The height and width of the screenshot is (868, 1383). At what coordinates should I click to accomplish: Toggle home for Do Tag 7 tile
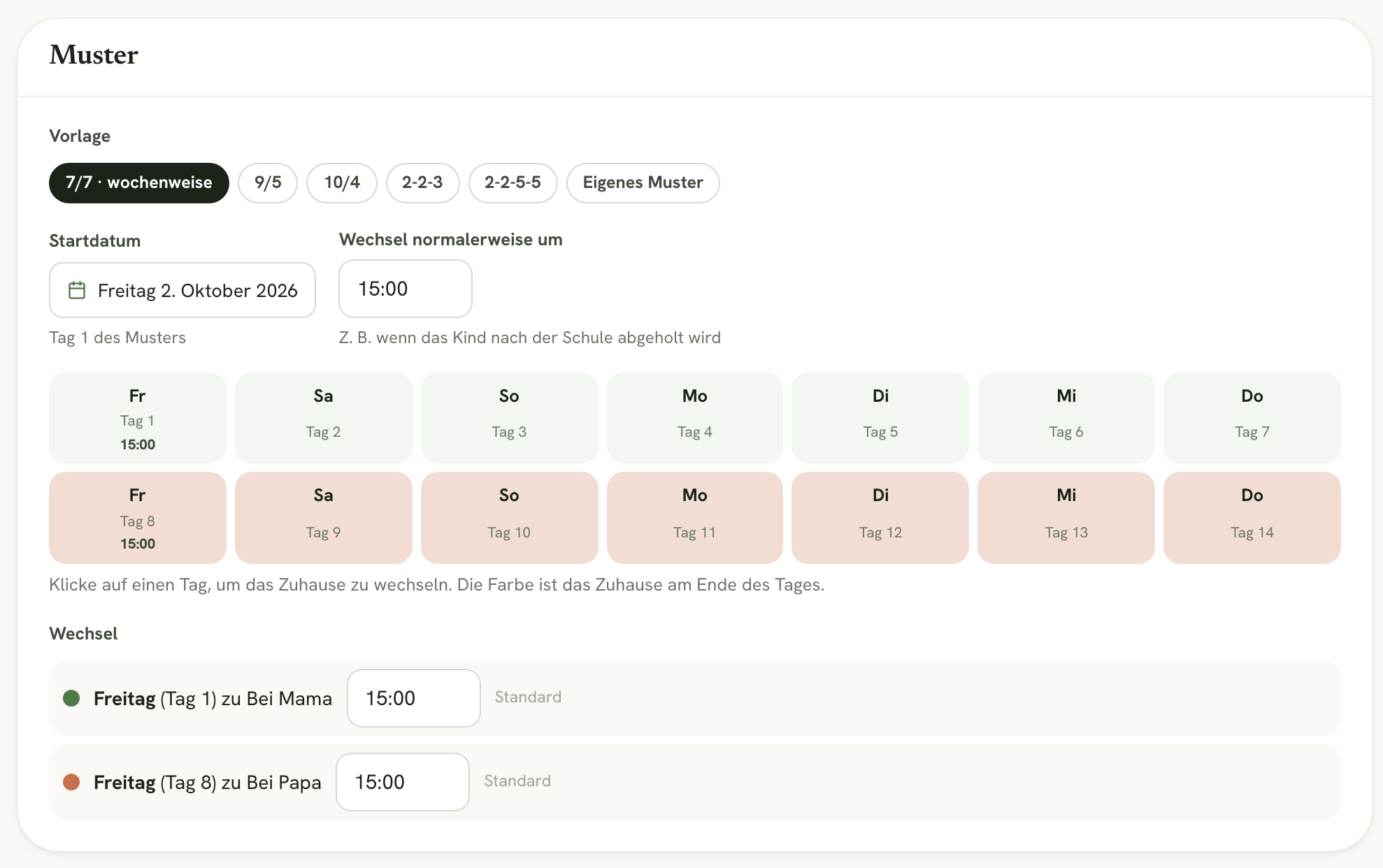click(1252, 418)
